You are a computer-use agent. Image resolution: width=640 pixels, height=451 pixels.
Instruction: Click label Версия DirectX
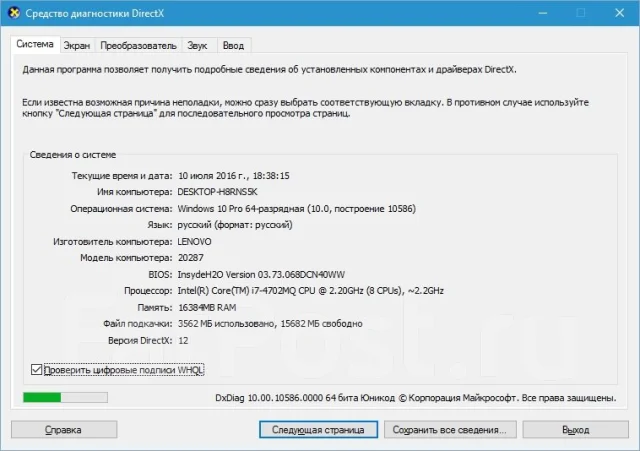140,340
